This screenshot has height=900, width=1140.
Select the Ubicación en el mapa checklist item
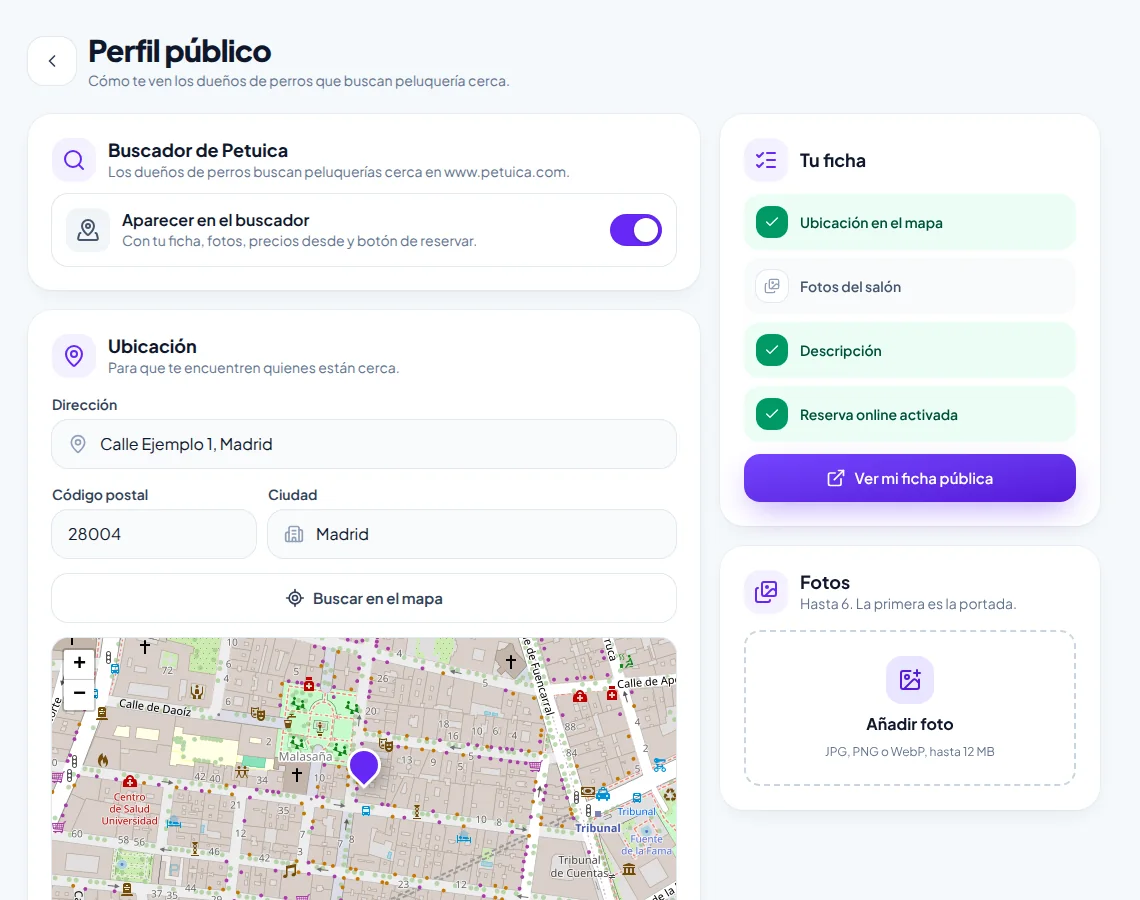[x=910, y=222]
